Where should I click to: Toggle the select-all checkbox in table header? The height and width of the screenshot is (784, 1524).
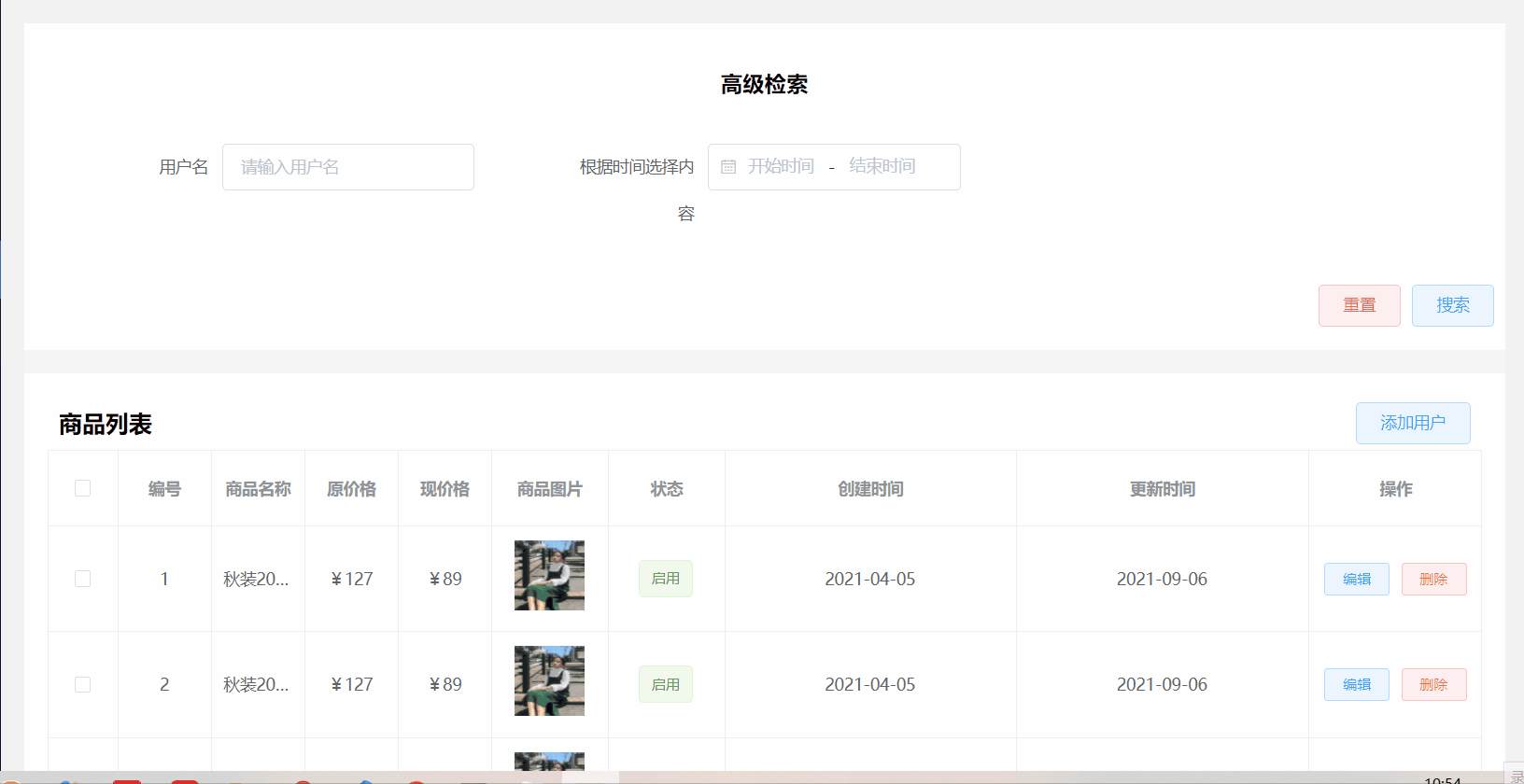(83, 488)
